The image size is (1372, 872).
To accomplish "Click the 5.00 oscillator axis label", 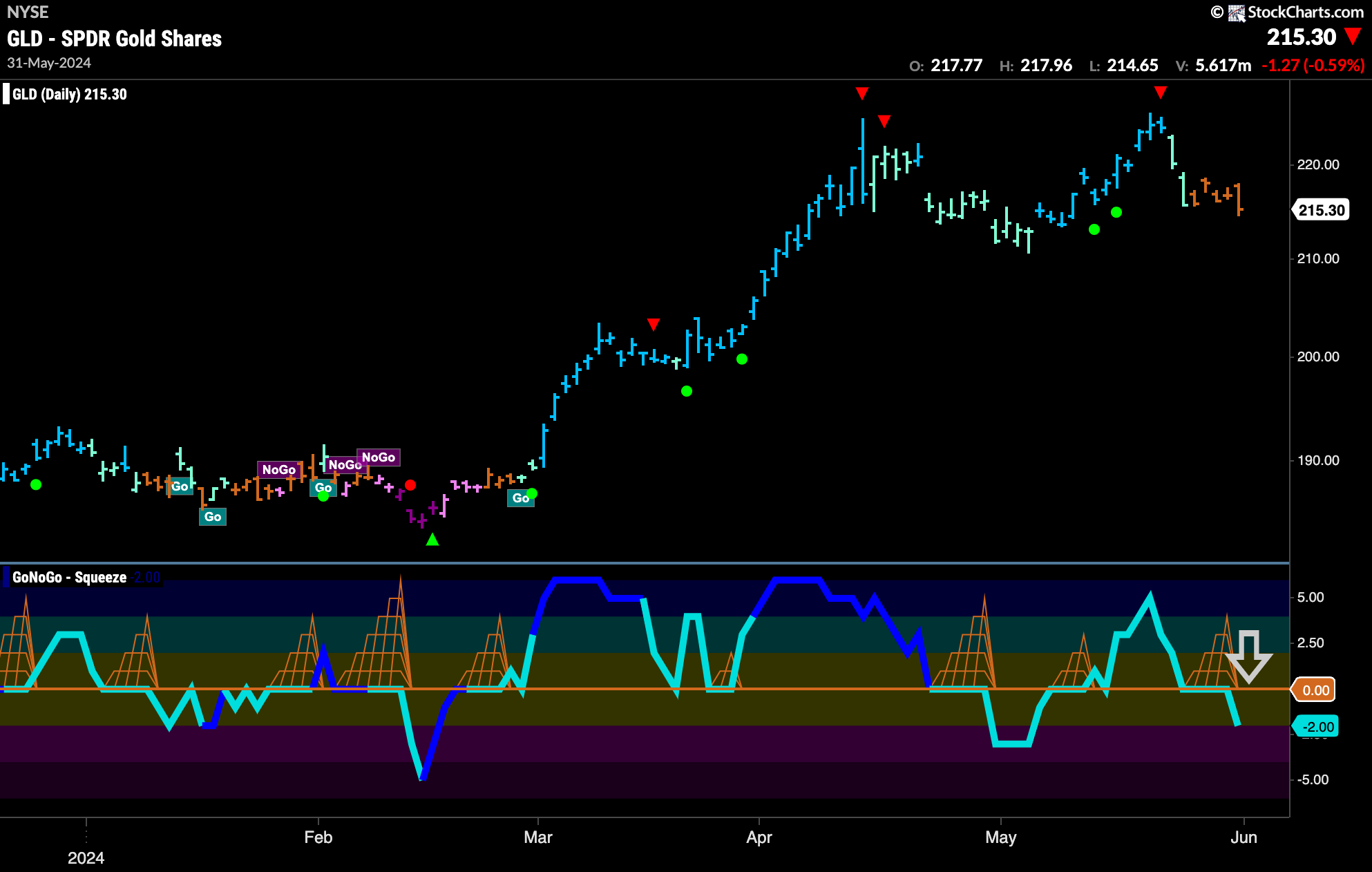I will click(x=1311, y=597).
